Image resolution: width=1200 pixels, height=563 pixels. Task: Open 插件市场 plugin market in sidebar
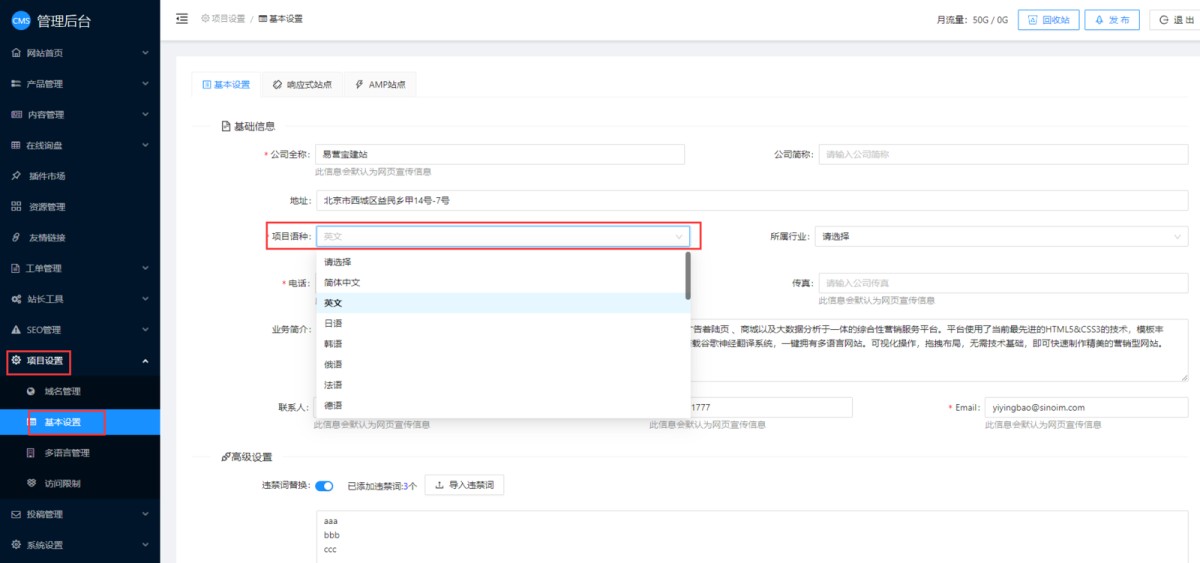(46, 176)
